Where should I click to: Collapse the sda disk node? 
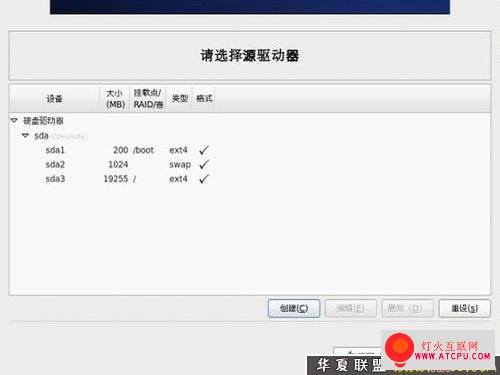pyautogui.click(x=25, y=135)
